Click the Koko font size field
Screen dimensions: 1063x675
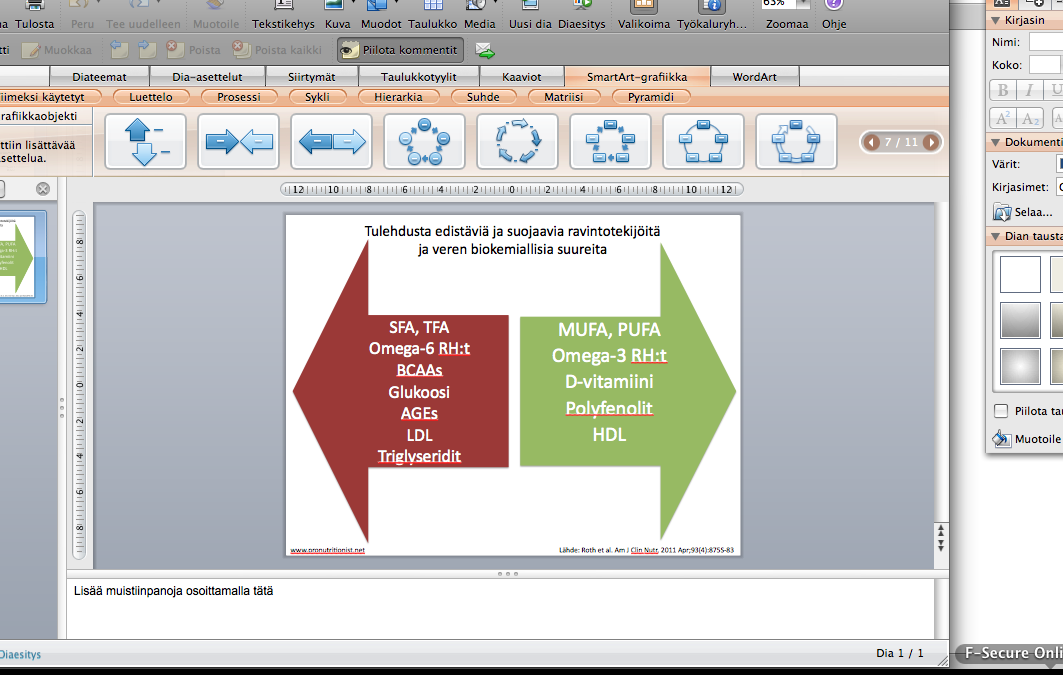point(1045,65)
